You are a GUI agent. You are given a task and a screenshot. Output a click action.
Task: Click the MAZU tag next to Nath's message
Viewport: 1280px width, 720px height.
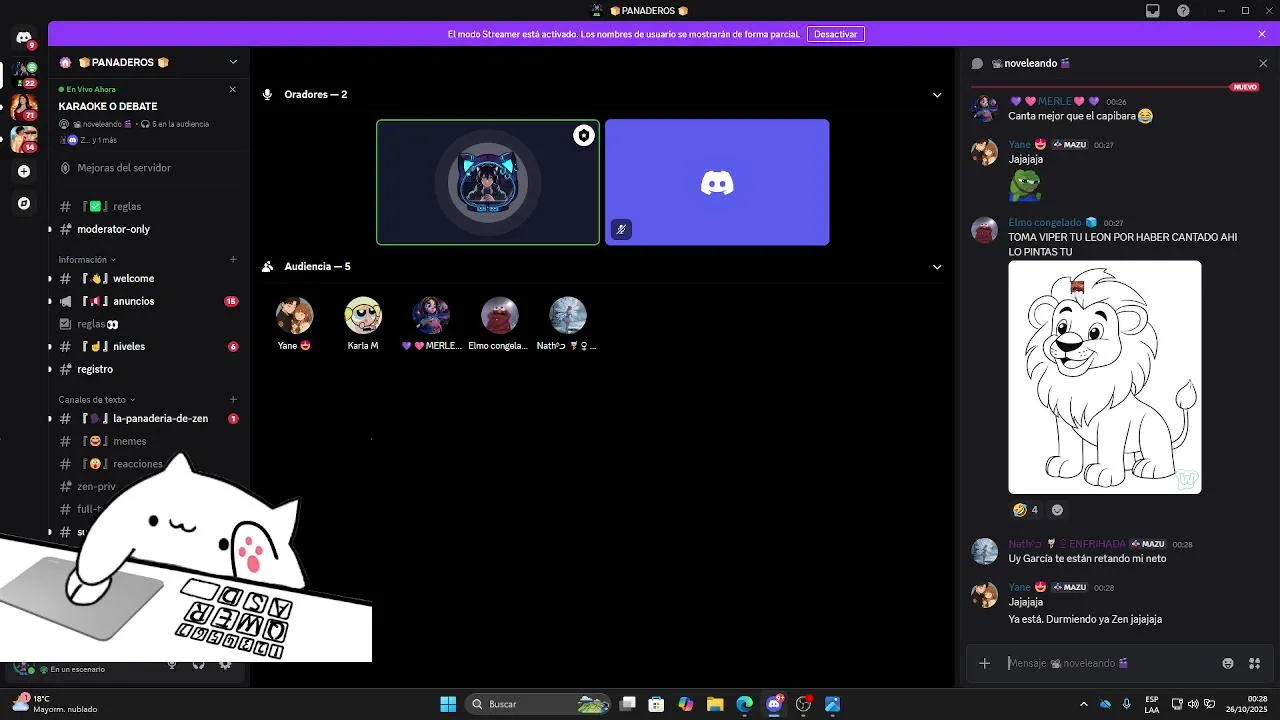pyautogui.click(x=1148, y=544)
